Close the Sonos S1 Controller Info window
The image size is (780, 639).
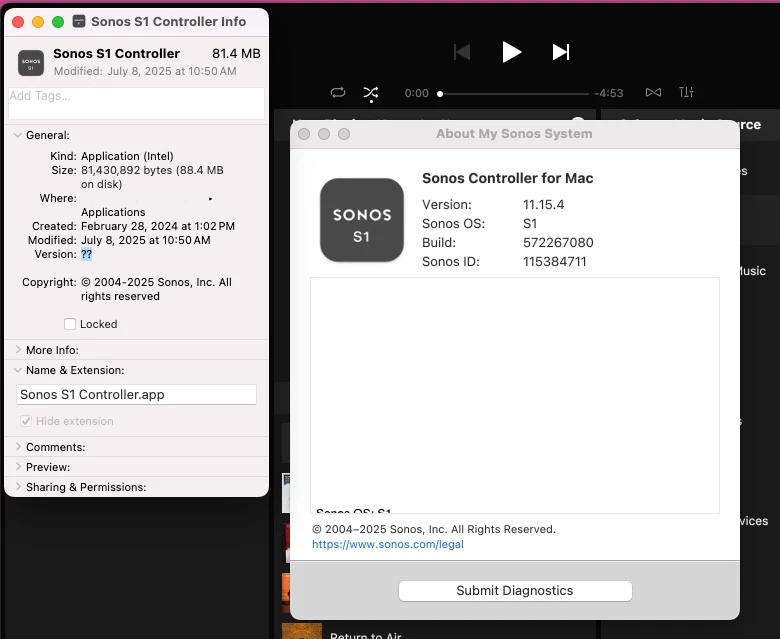coord(18,22)
